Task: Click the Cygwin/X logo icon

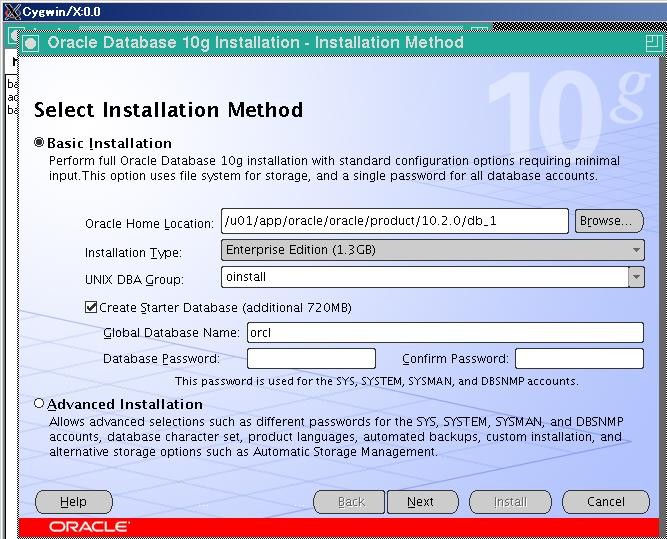Action: pos(12,11)
